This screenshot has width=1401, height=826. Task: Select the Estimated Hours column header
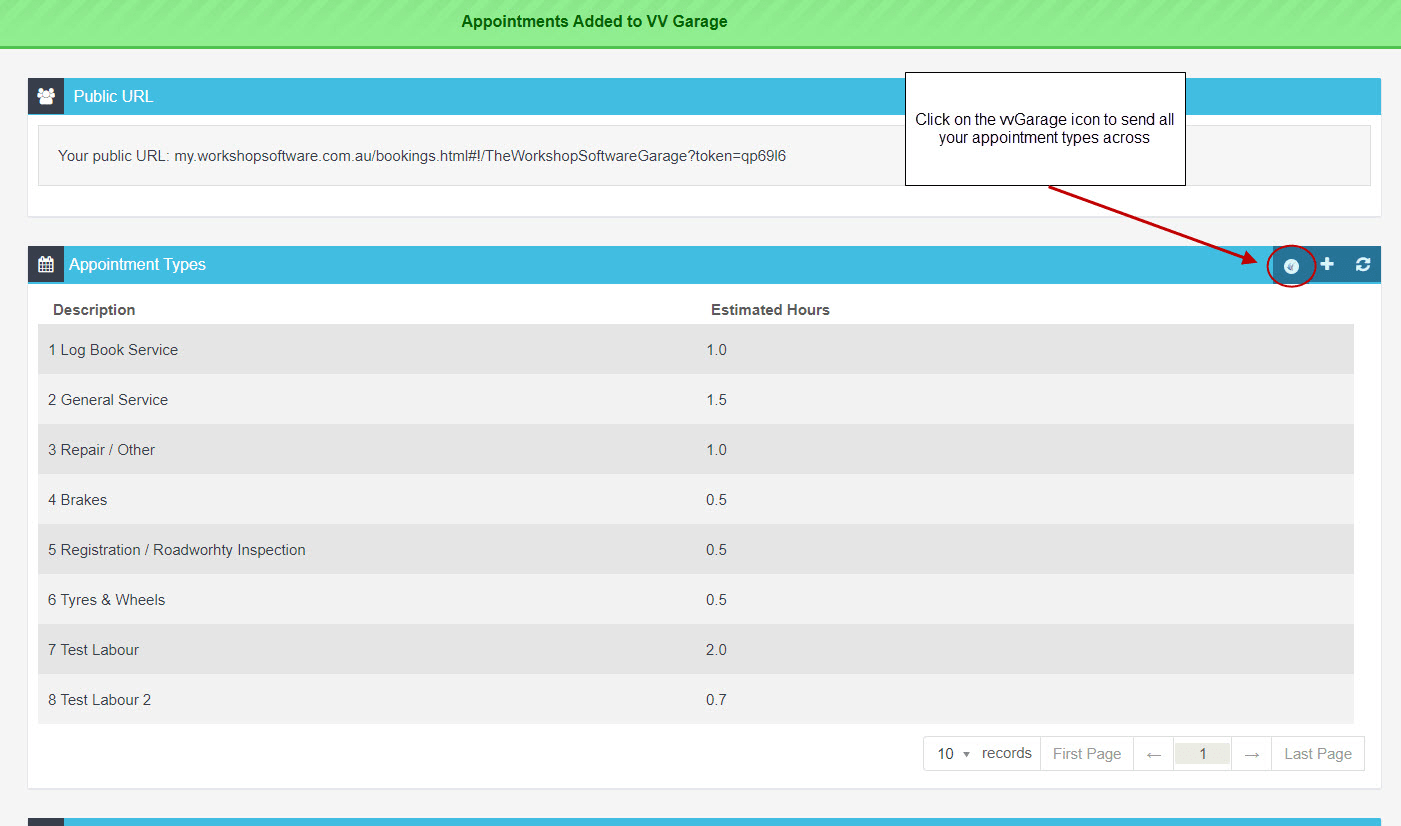point(770,310)
